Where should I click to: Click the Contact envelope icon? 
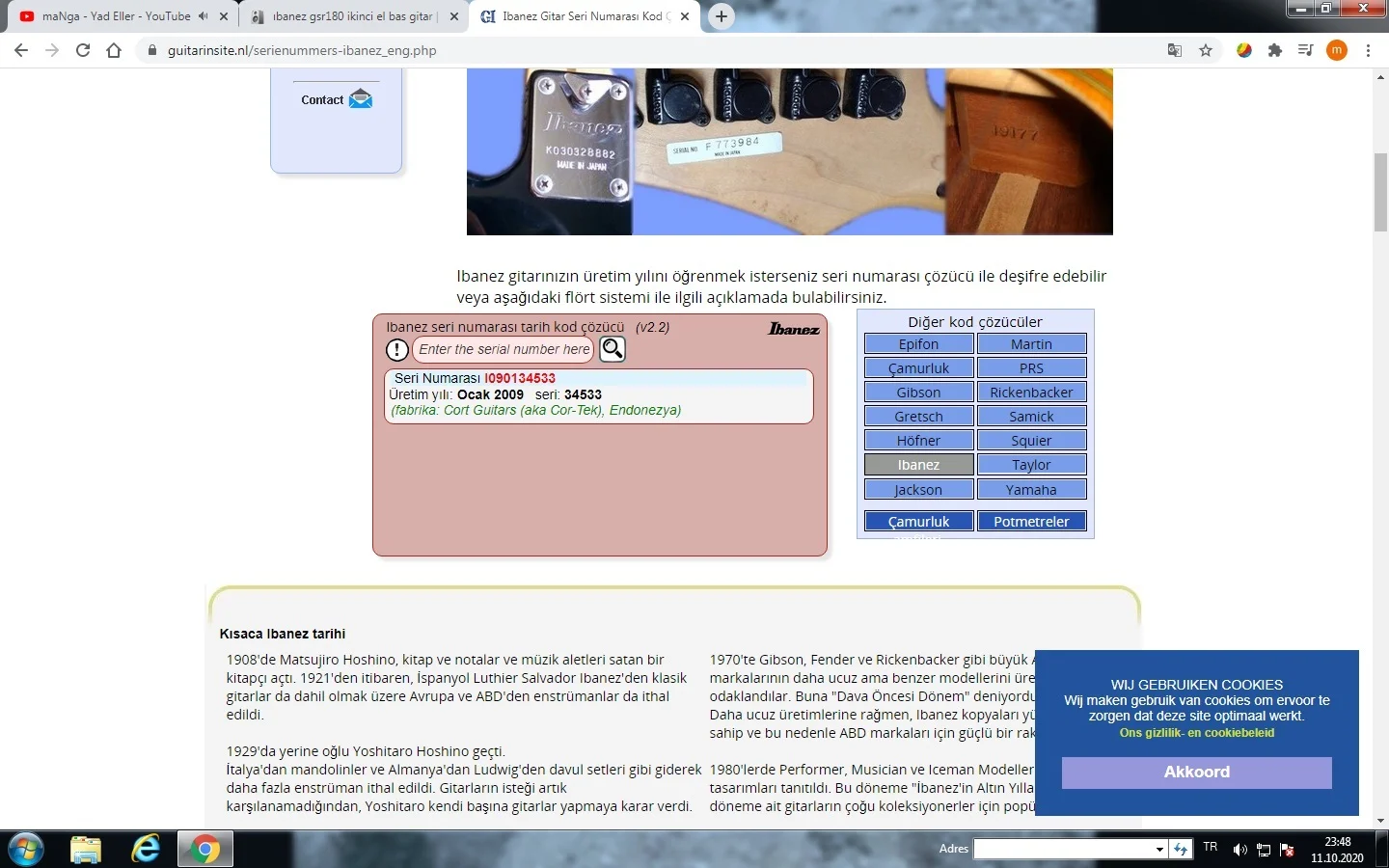click(361, 98)
